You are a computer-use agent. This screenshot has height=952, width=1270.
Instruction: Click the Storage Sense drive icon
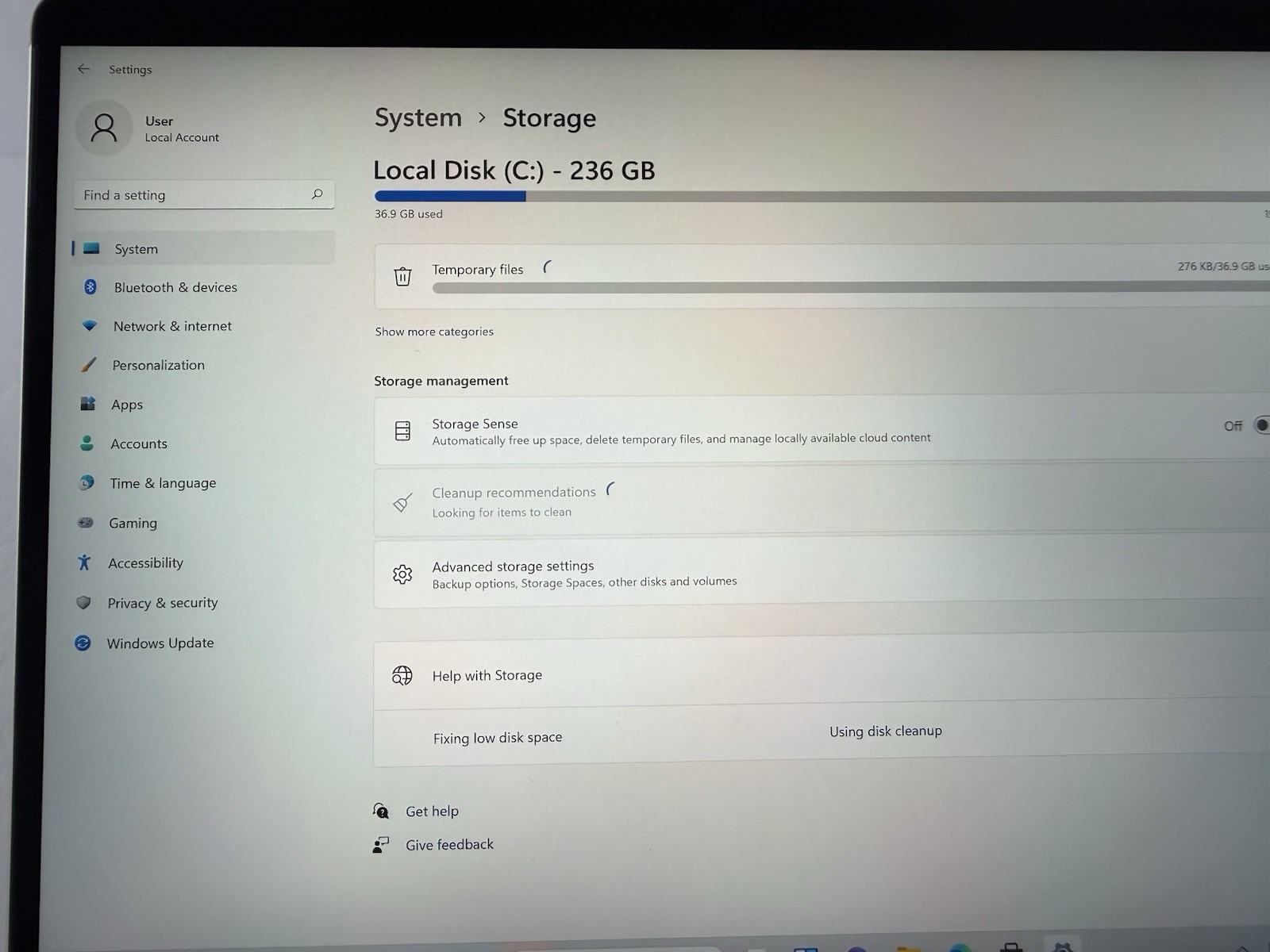coord(402,431)
